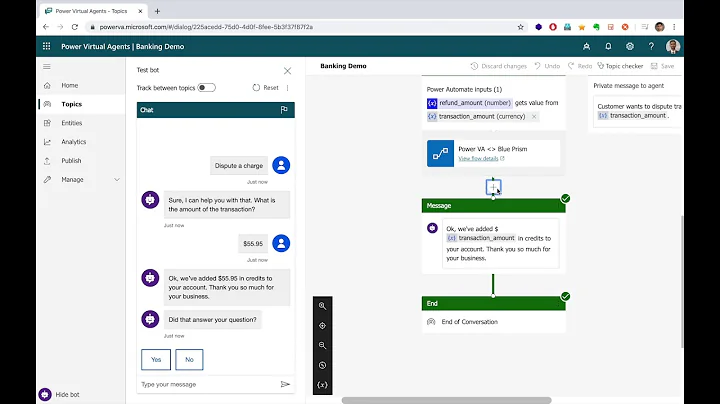The height and width of the screenshot is (404, 720).
Task: Open notifications bell
Action: pyautogui.click(x=608, y=46)
